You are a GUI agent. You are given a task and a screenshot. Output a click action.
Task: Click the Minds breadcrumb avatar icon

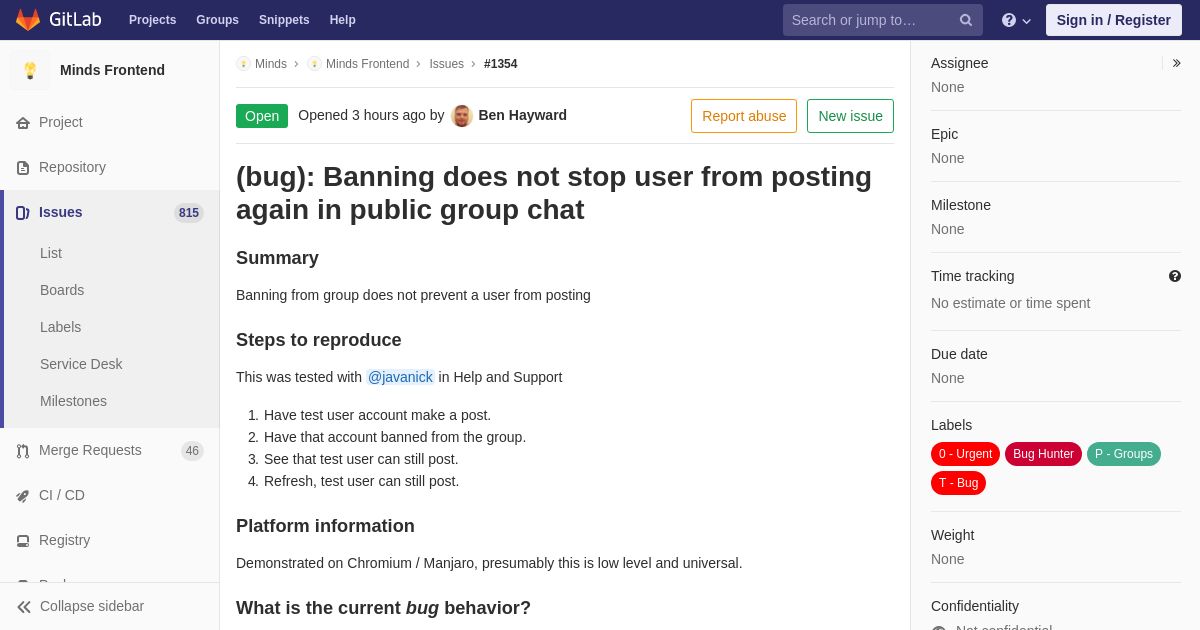[243, 64]
